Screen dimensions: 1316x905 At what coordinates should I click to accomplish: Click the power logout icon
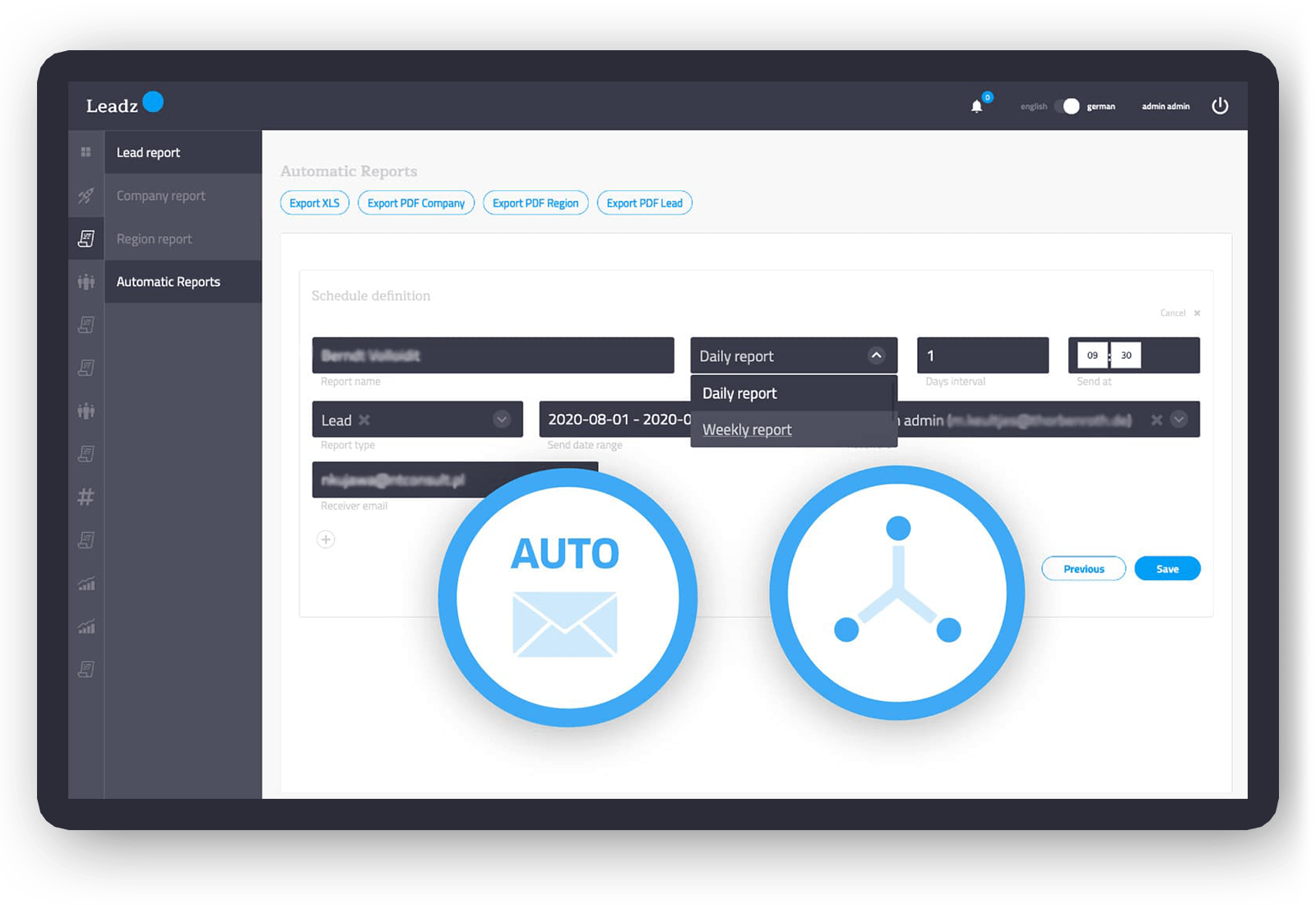(1220, 105)
